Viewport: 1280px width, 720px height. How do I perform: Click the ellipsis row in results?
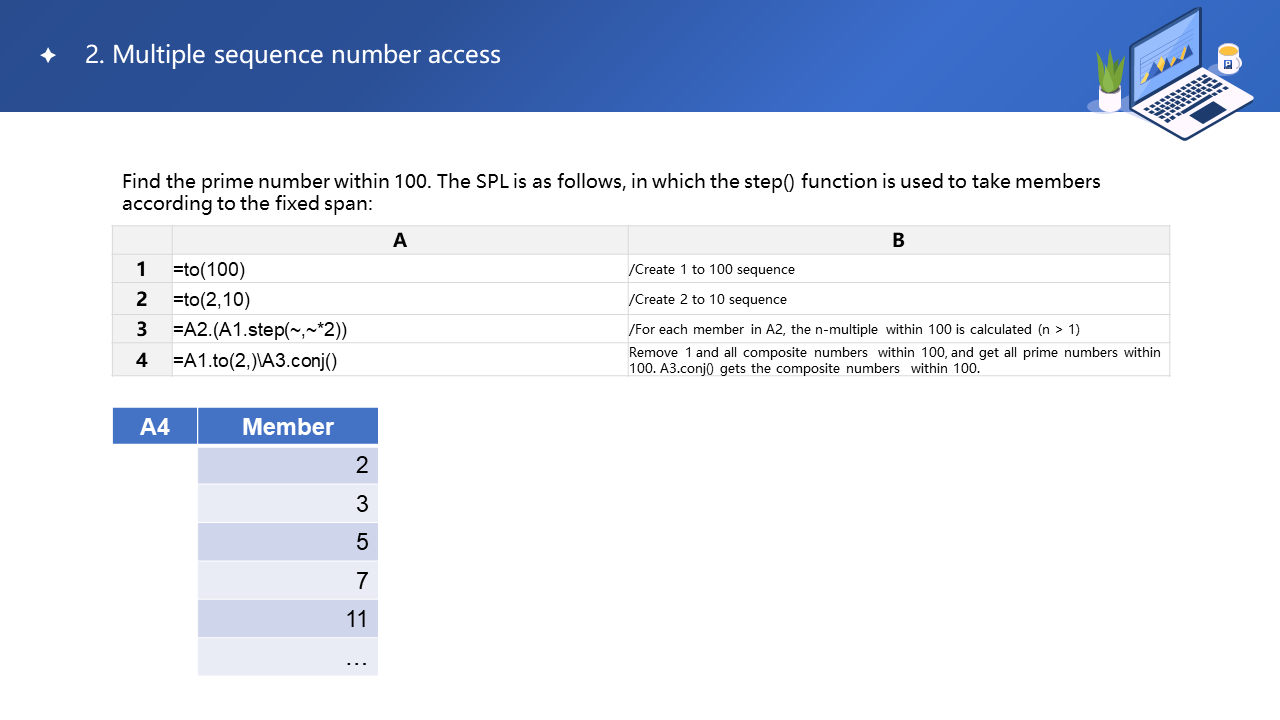pos(288,657)
